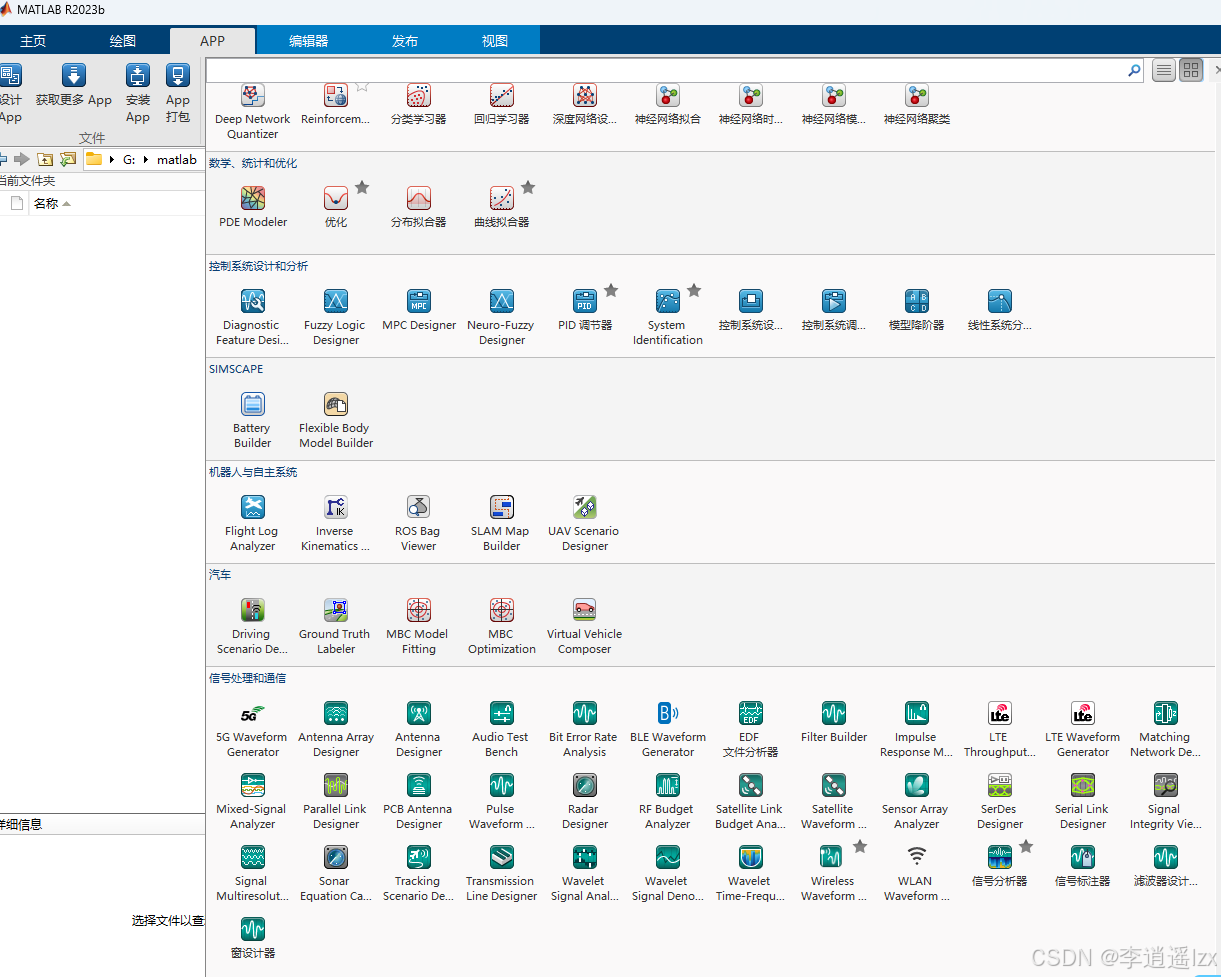The image size is (1221, 977).
Task: Open the 发布 tab
Action: coord(405,41)
